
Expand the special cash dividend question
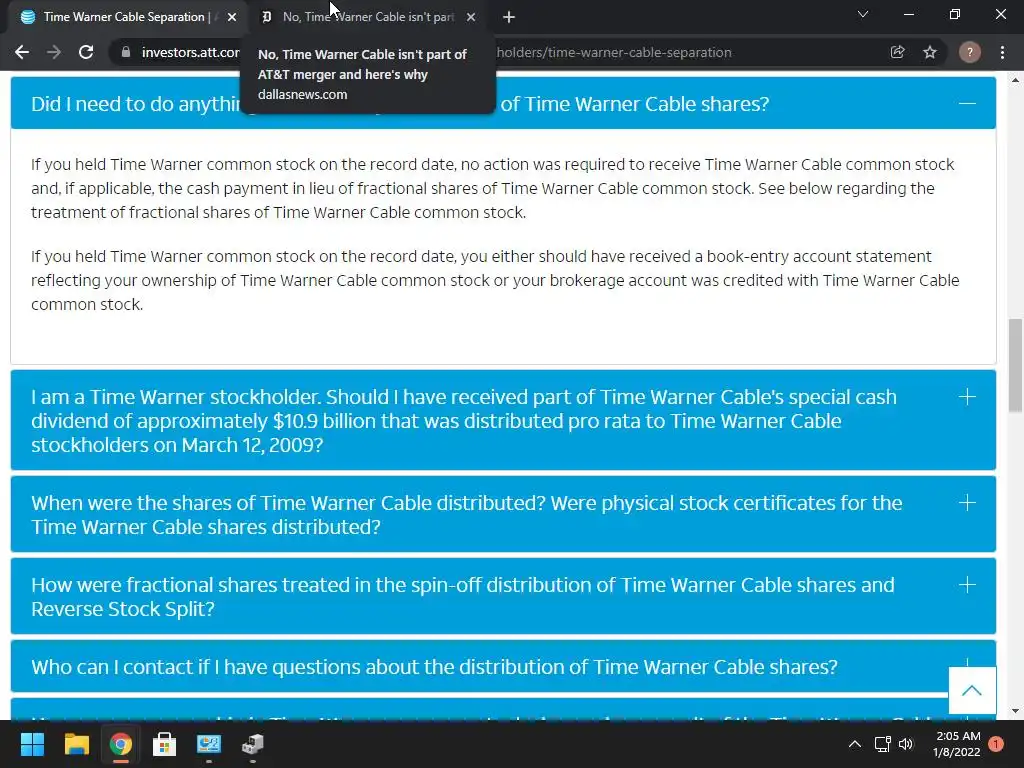pyautogui.click(x=503, y=421)
